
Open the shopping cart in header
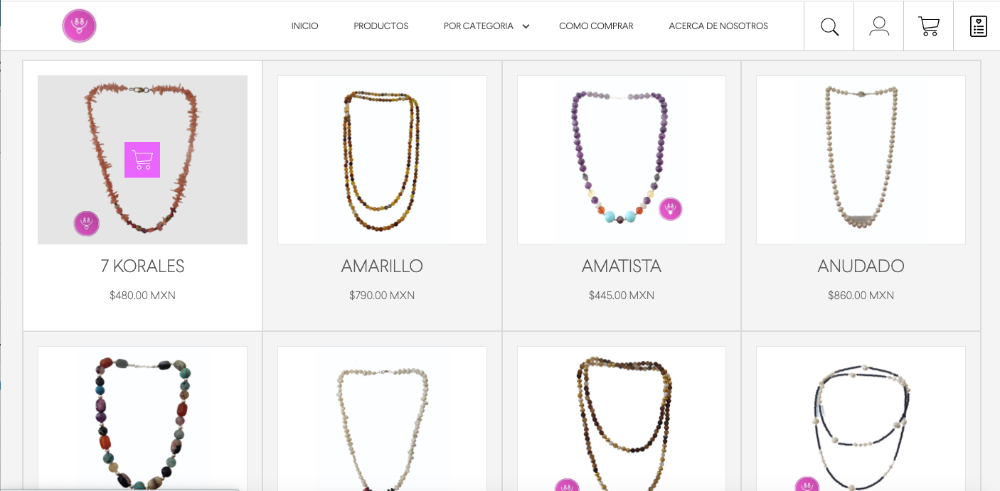point(929,26)
